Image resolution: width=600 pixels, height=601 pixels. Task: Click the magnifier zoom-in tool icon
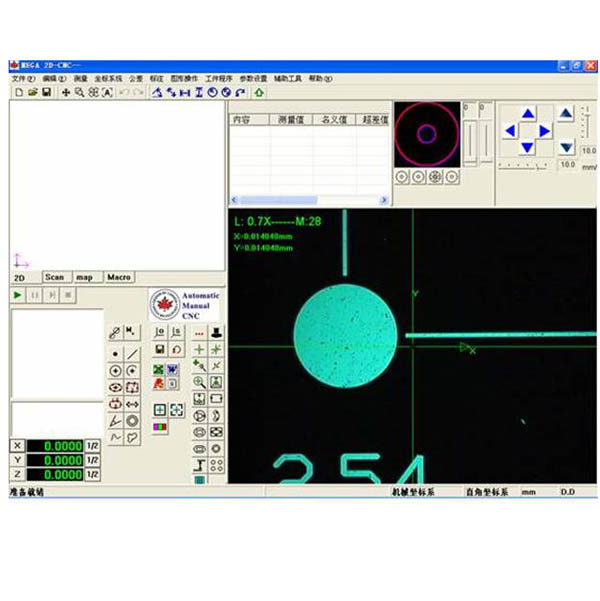(x=199, y=382)
